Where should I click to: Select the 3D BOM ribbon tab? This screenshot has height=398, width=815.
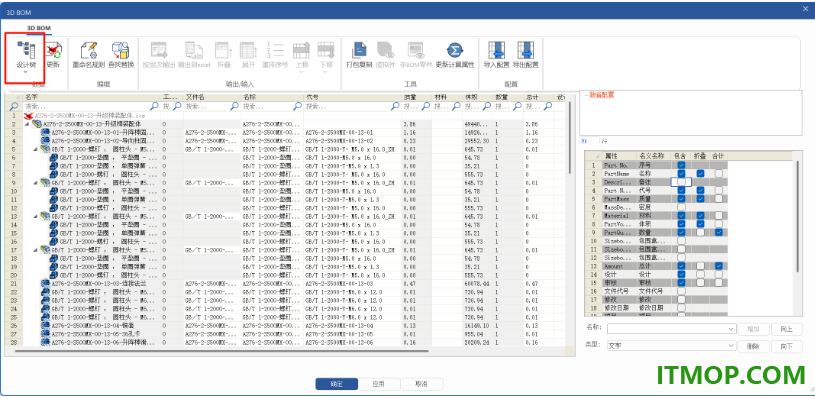pos(39,28)
